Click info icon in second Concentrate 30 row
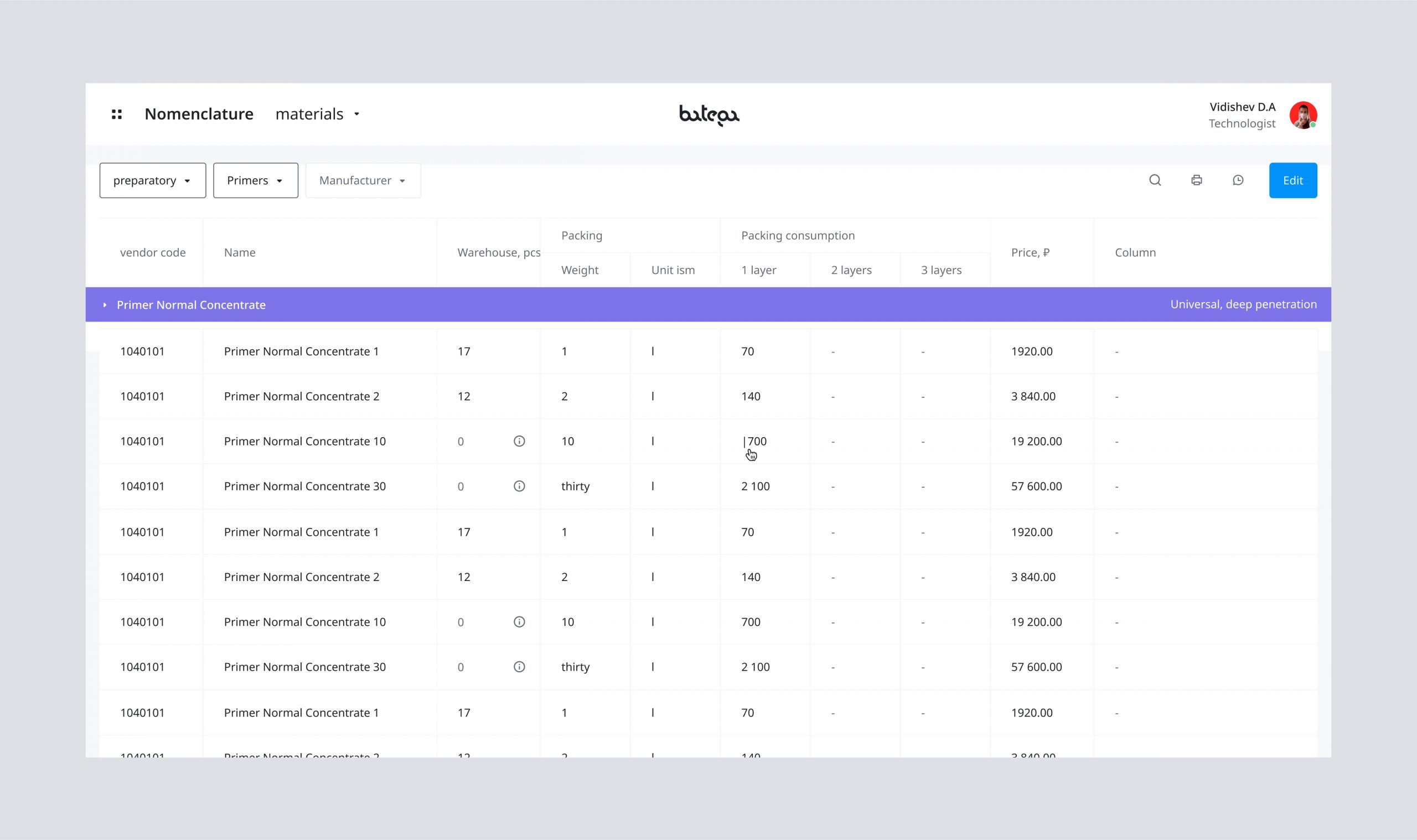The width and height of the screenshot is (1417, 840). (x=519, y=667)
